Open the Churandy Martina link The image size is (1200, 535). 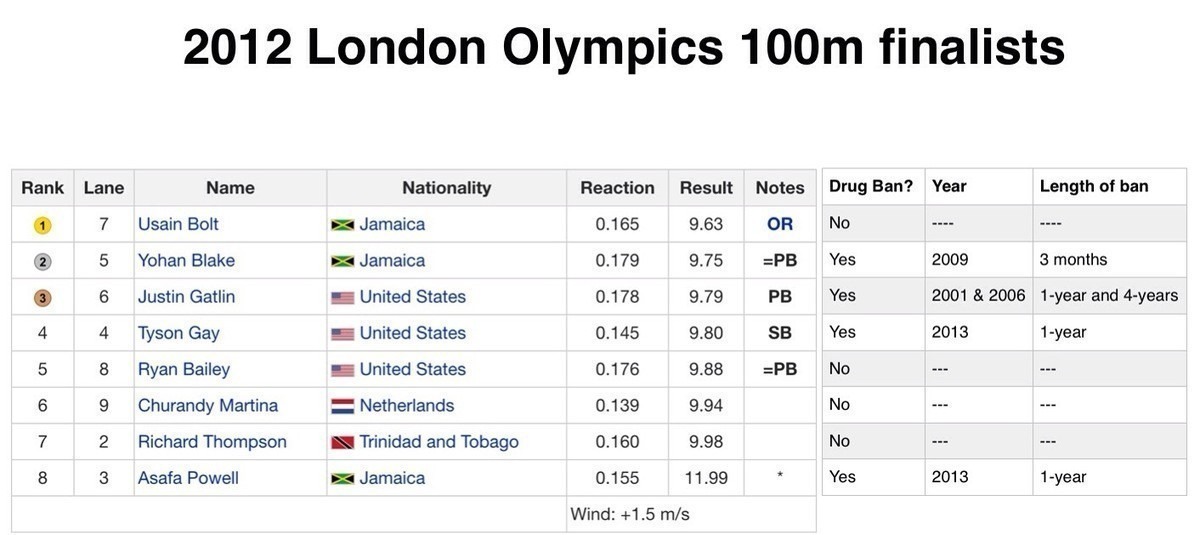208,405
